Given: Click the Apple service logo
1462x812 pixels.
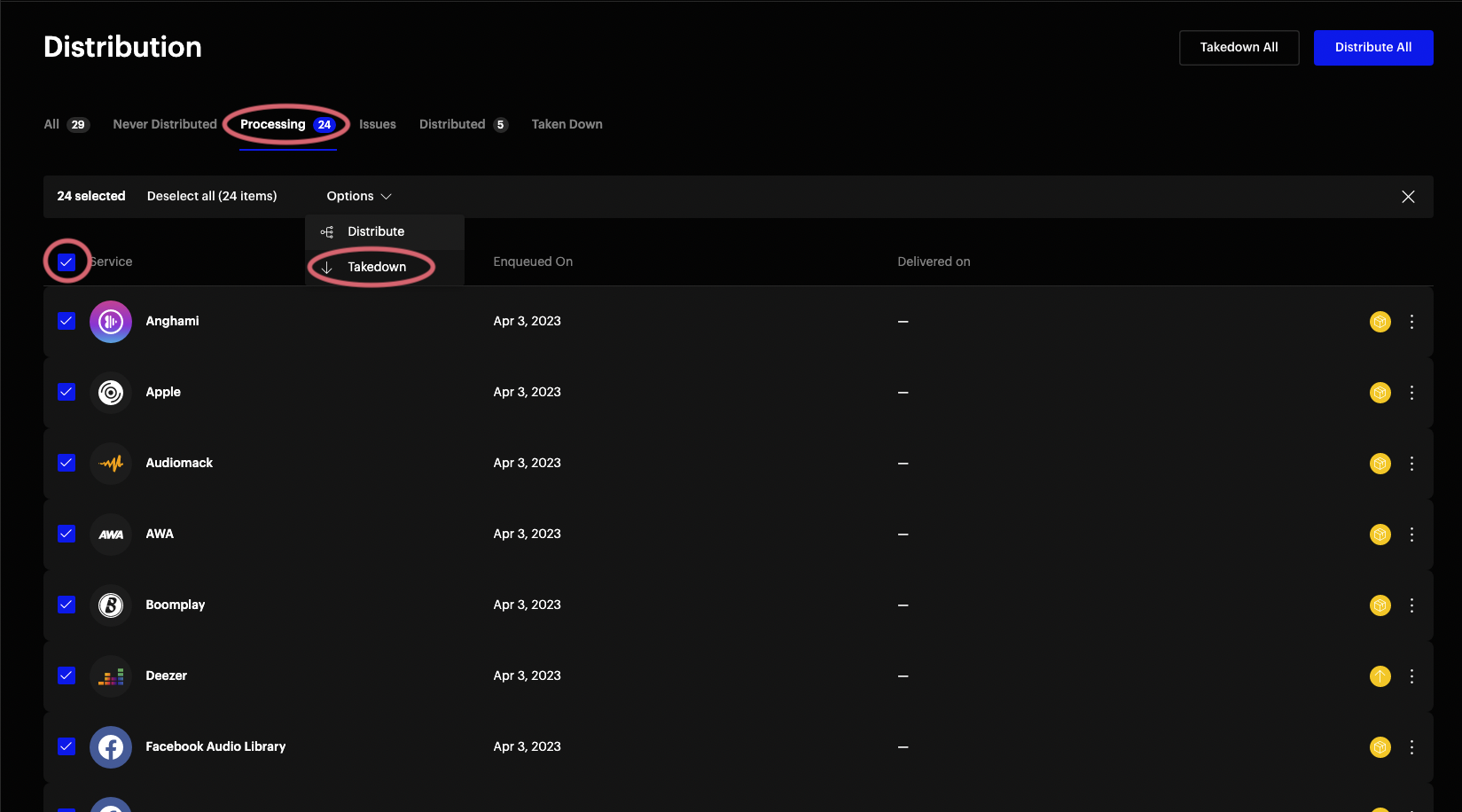Looking at the screenshot, I should click(111, 393).
